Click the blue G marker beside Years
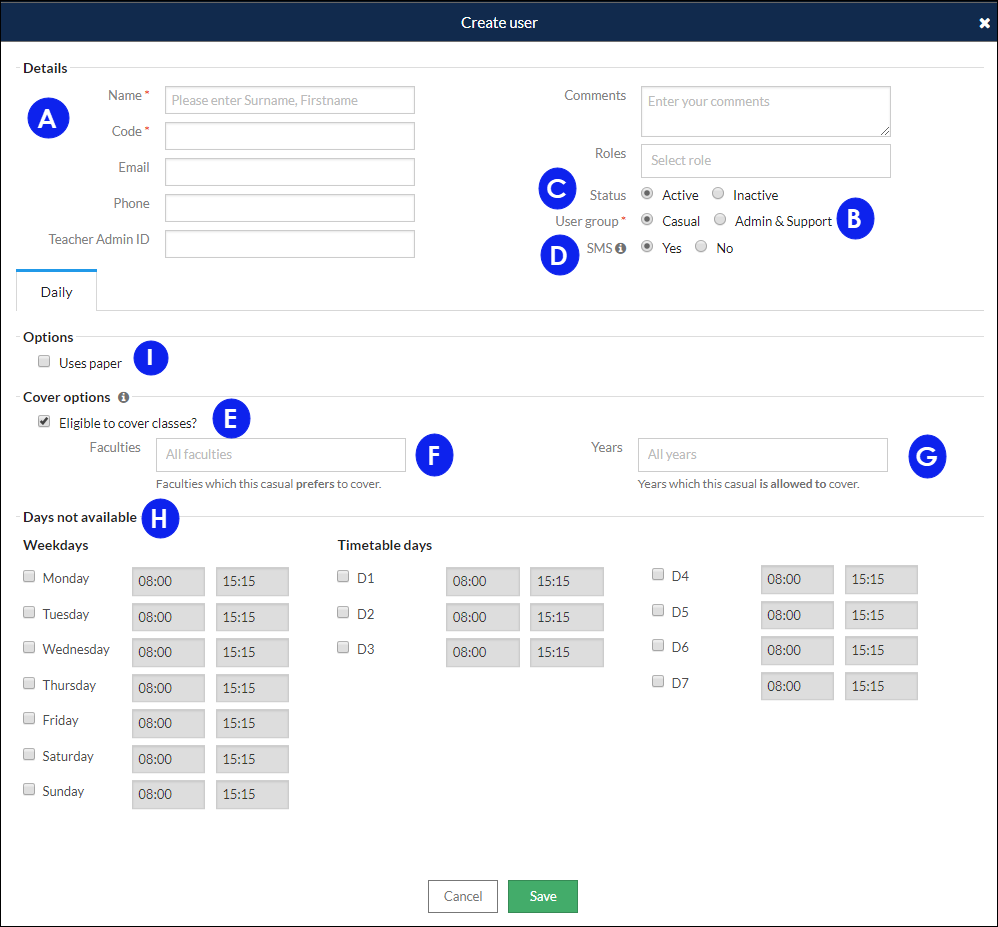Viewport: 998px width, 927px height. click(x=927, y=456)
